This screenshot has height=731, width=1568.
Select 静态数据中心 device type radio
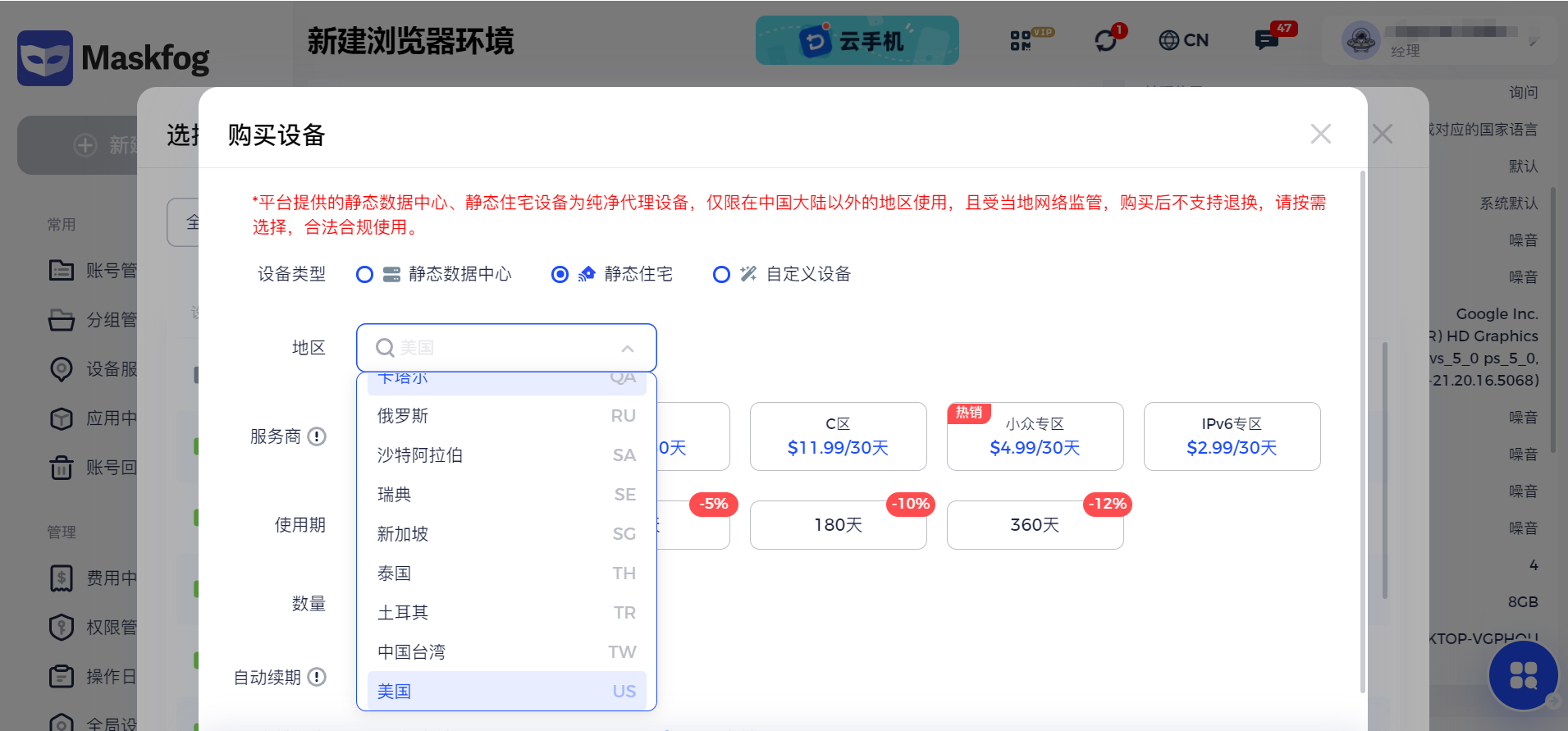click(365, 274)
